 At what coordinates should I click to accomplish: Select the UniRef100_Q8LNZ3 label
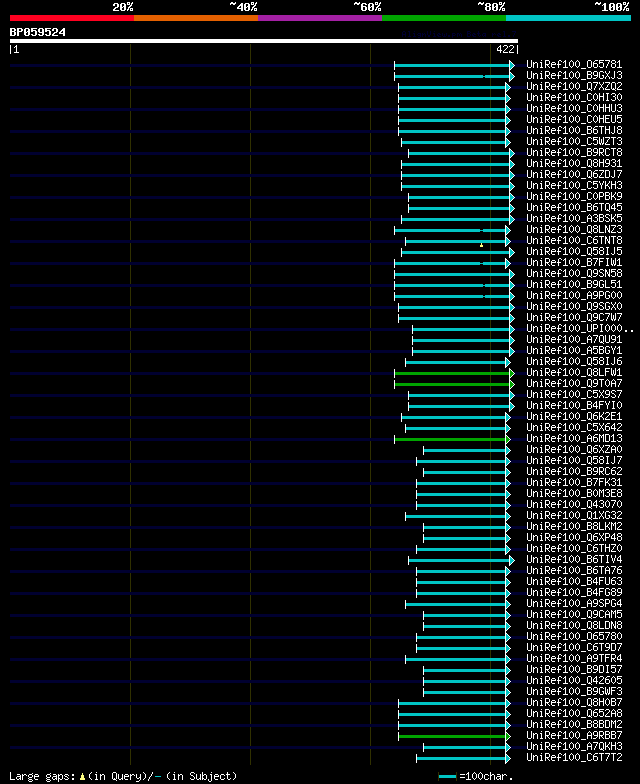[x=574, y=230]
